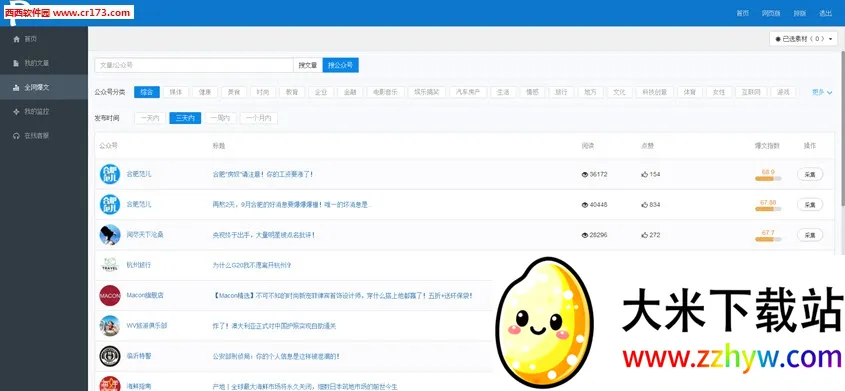This screenshot has width=845, height=391.
Task: Select the 电影音乐 category filter
Action: click(385, 92)
